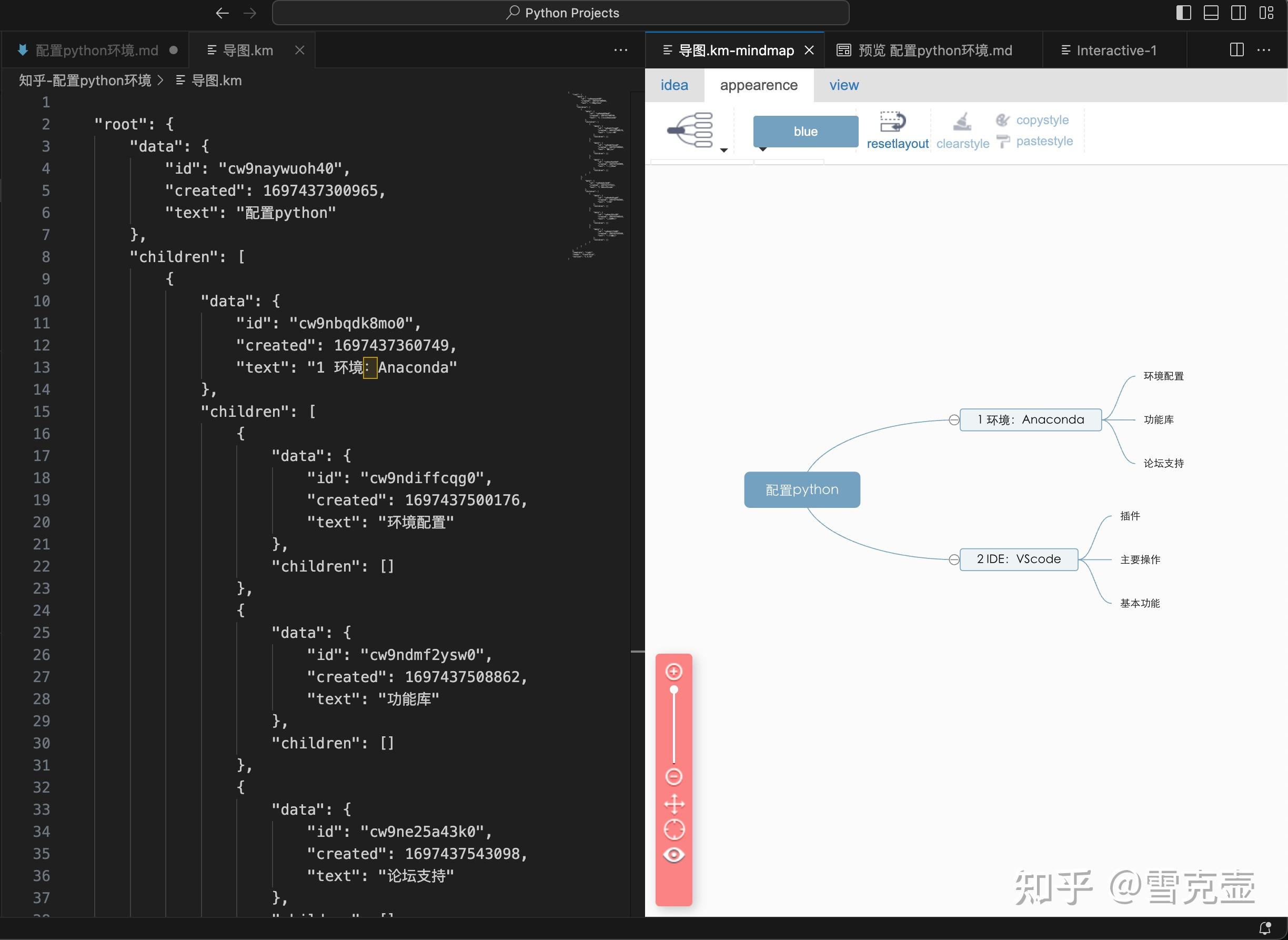Toggle bottom panel layout icon

1211,13
